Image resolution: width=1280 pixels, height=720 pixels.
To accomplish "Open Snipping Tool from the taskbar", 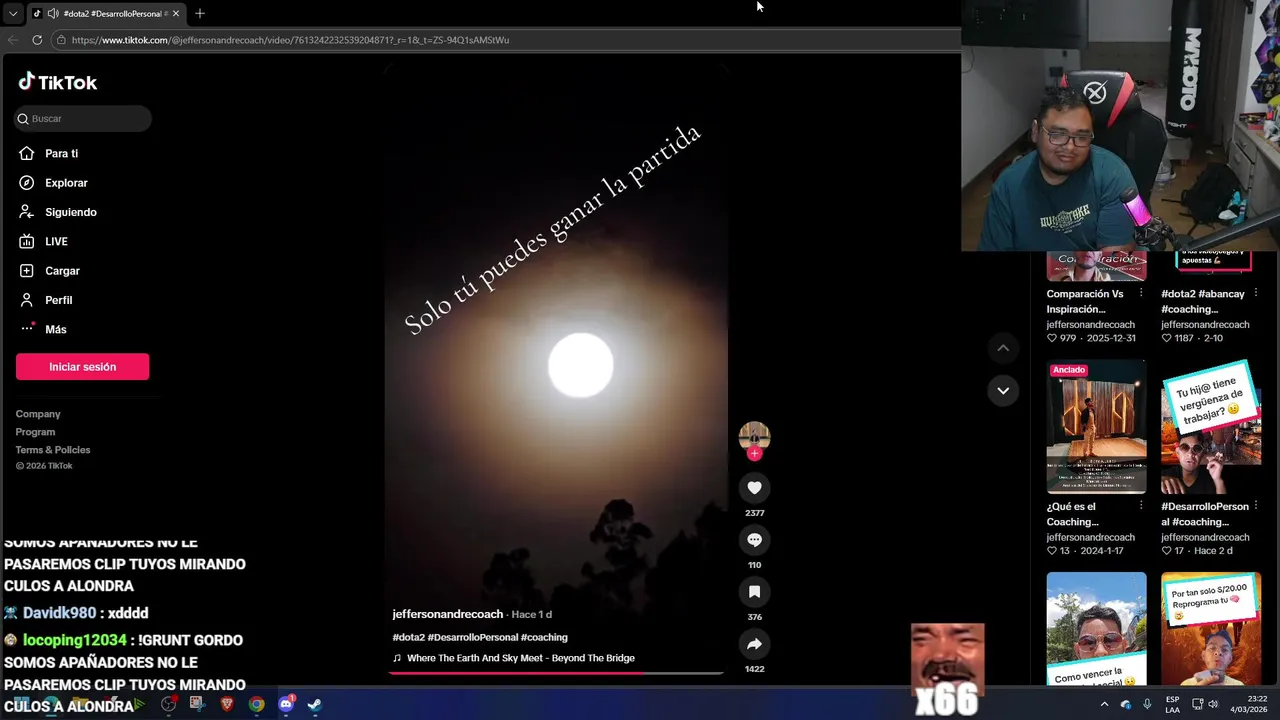I will [197, 704].
